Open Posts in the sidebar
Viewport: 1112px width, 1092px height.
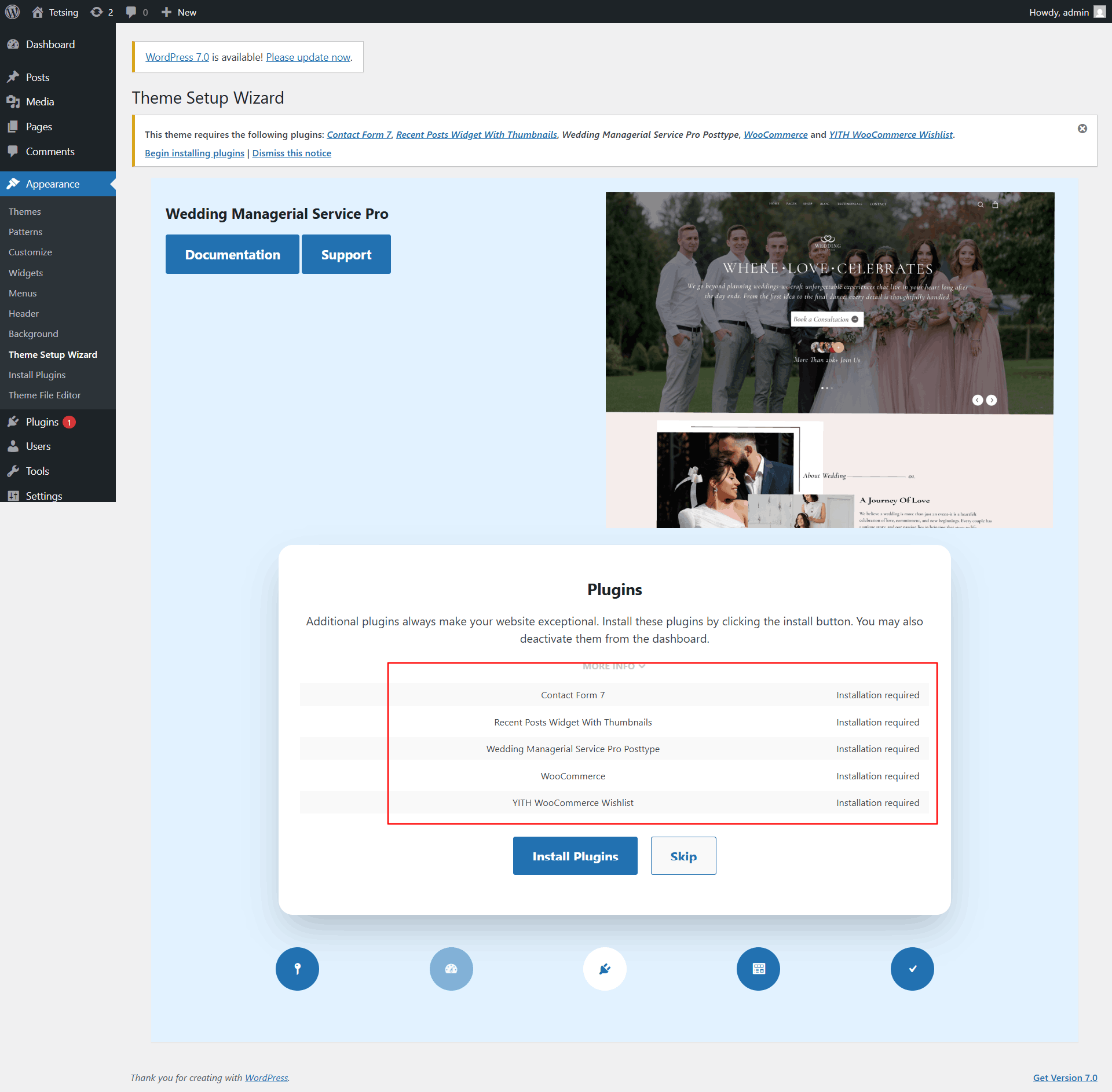tap(58, 77)
